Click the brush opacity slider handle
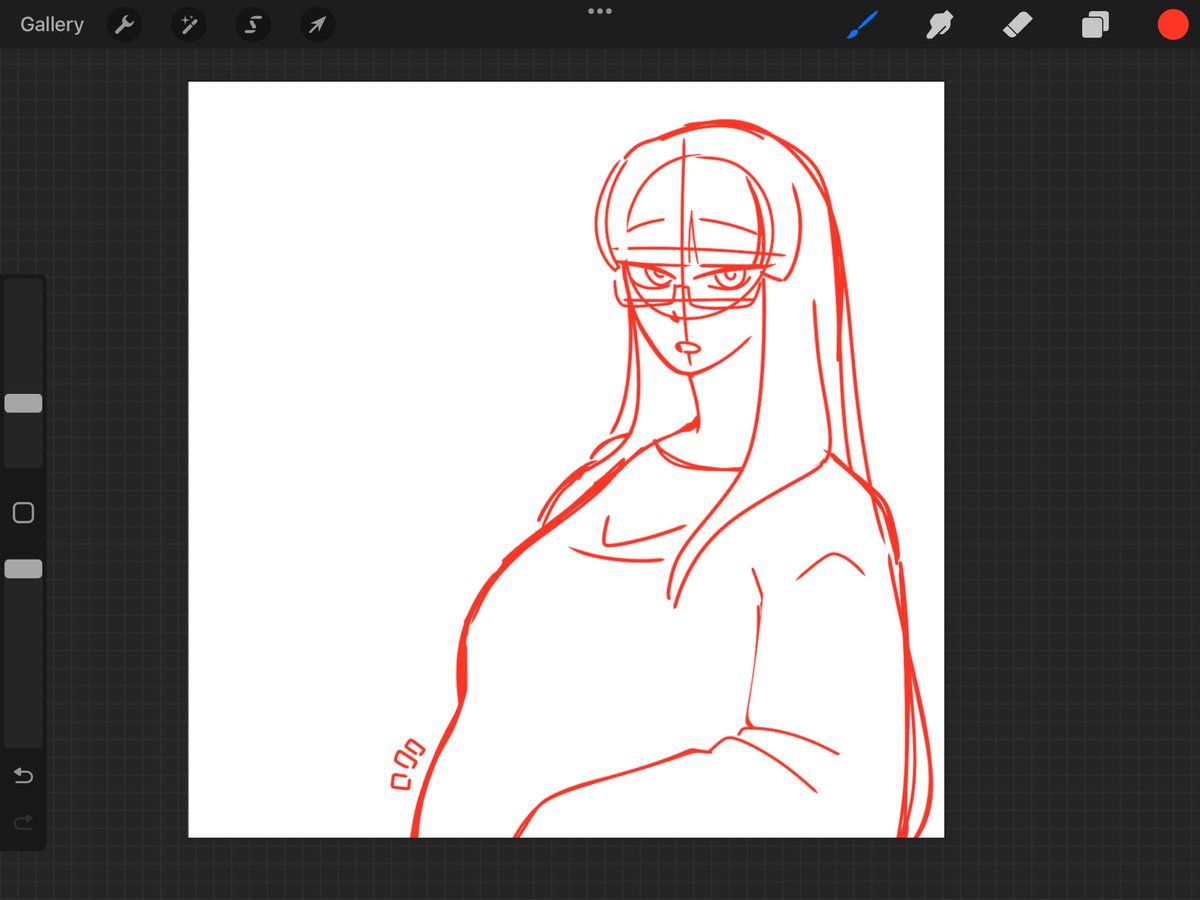 pyautogui.click(x=23, y=569)
